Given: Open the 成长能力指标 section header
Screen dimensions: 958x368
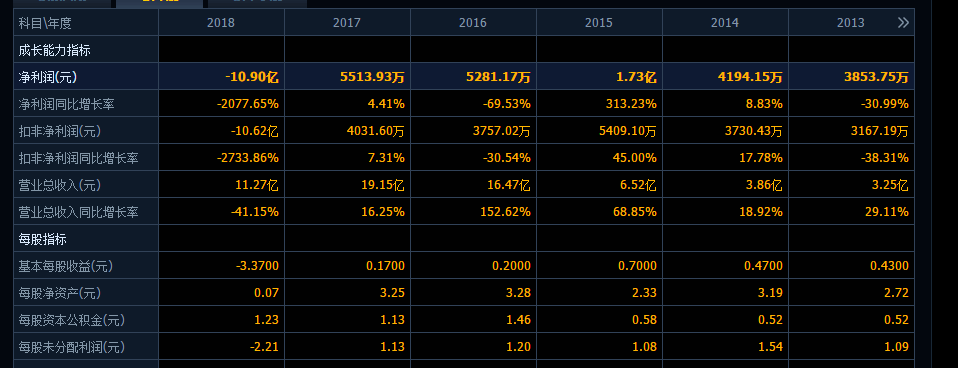Looking at the screenshot, I should point(54,50).
